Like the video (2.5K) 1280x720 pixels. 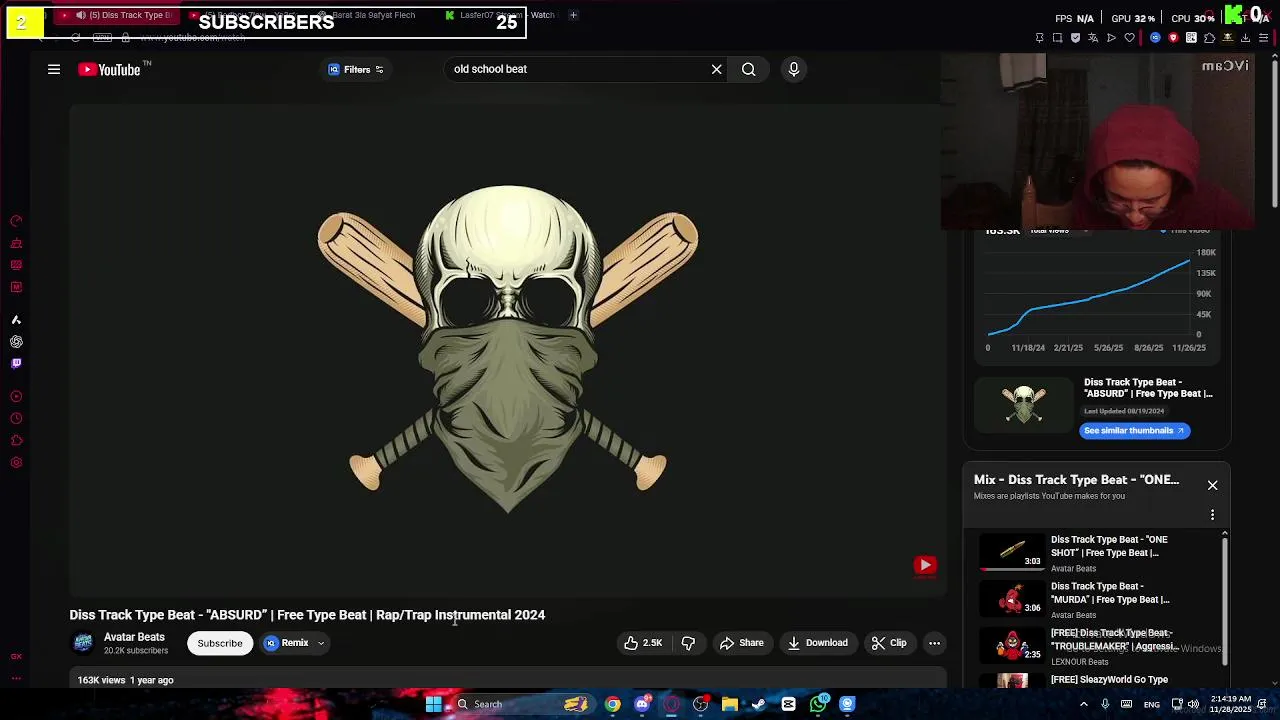(x=643, y=643)
